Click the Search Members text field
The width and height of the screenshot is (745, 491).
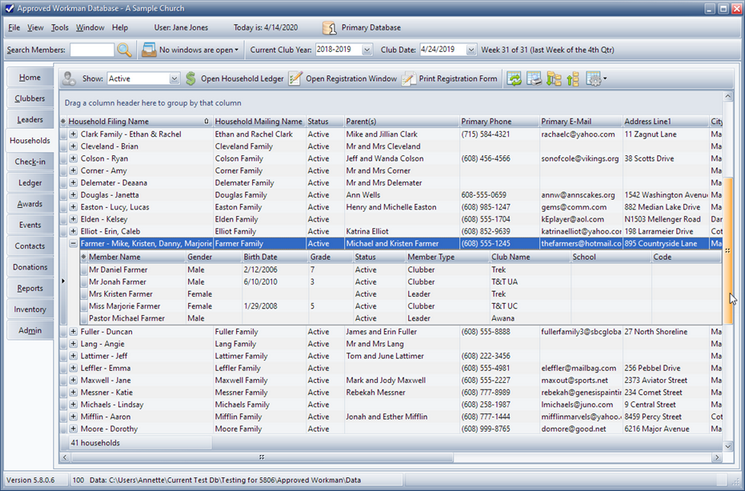point(91,49)
